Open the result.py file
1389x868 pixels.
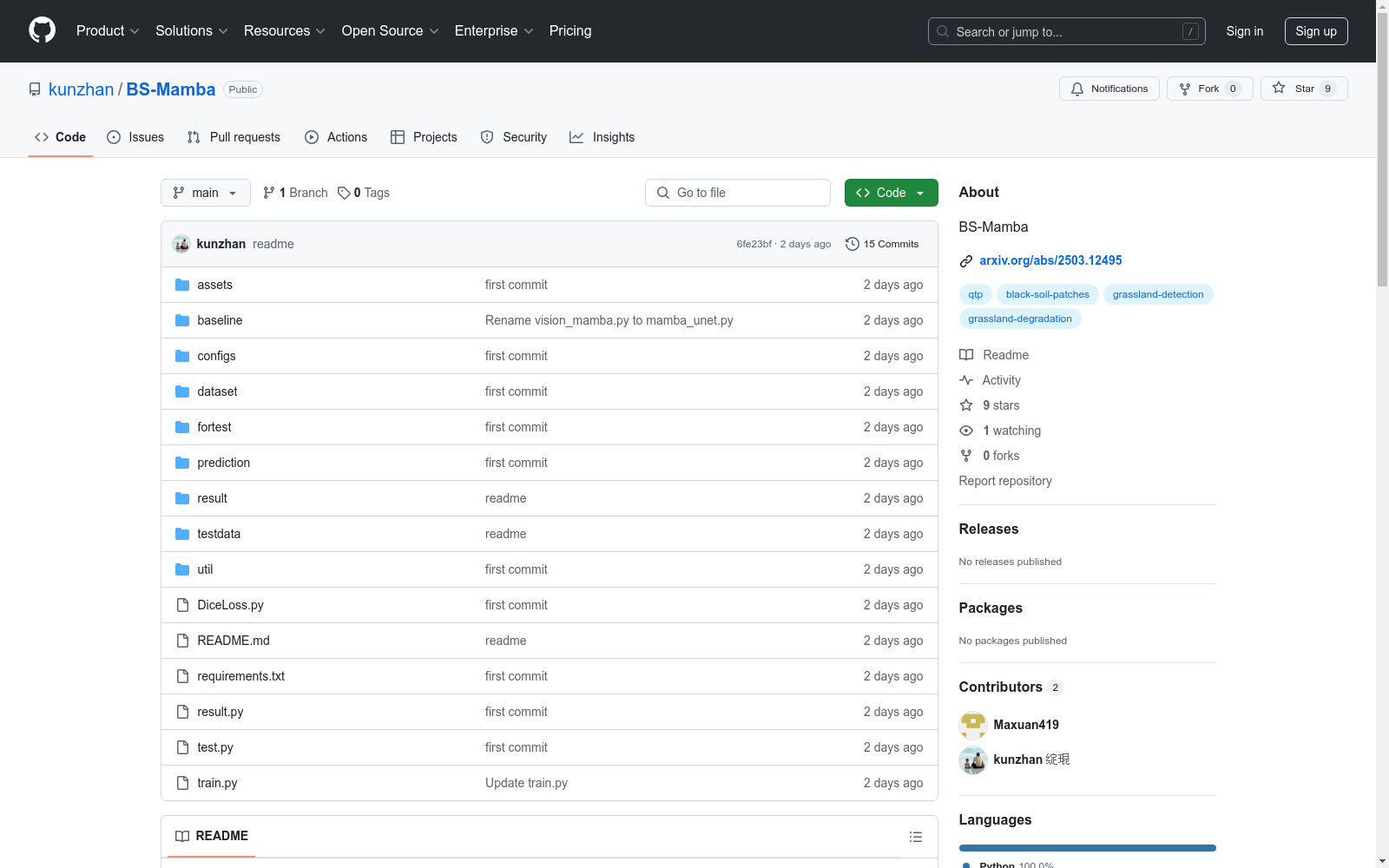[x=221, y=712]
